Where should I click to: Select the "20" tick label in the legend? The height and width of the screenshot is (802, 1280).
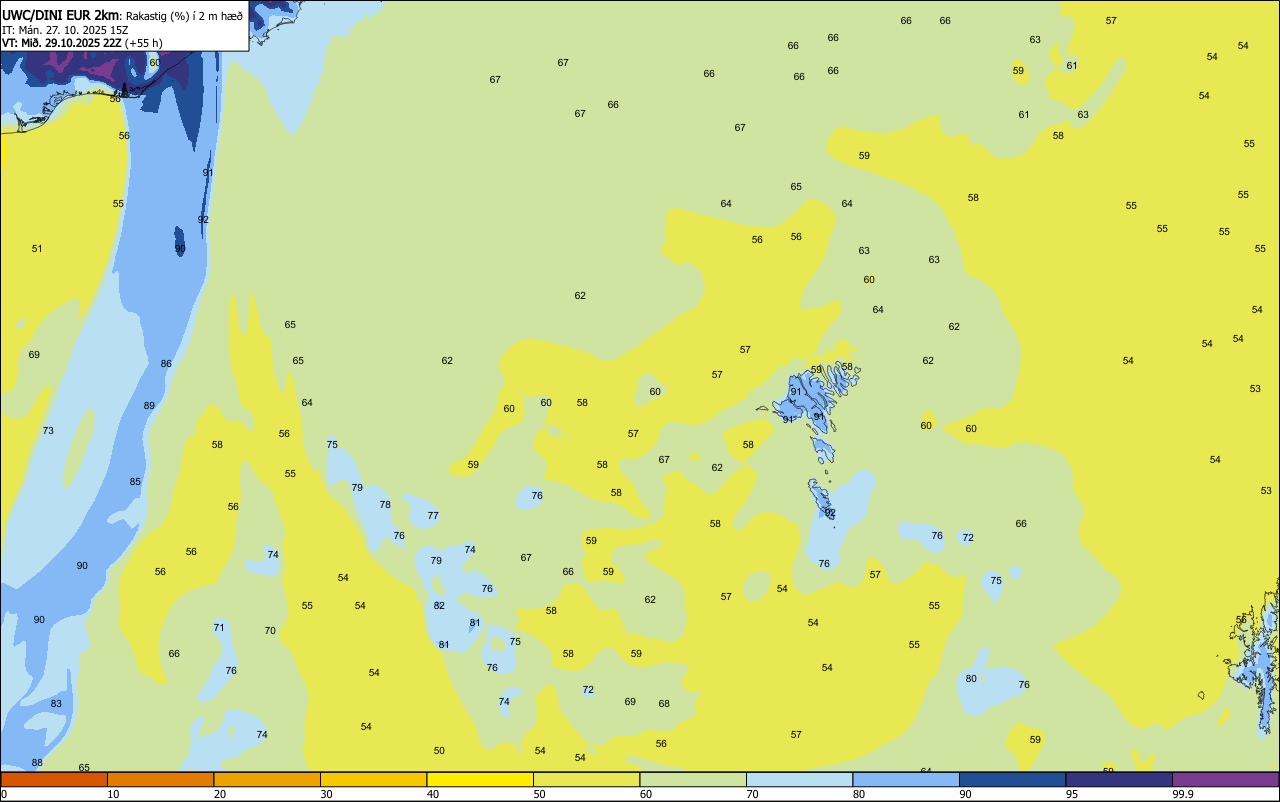click(220, 794)
